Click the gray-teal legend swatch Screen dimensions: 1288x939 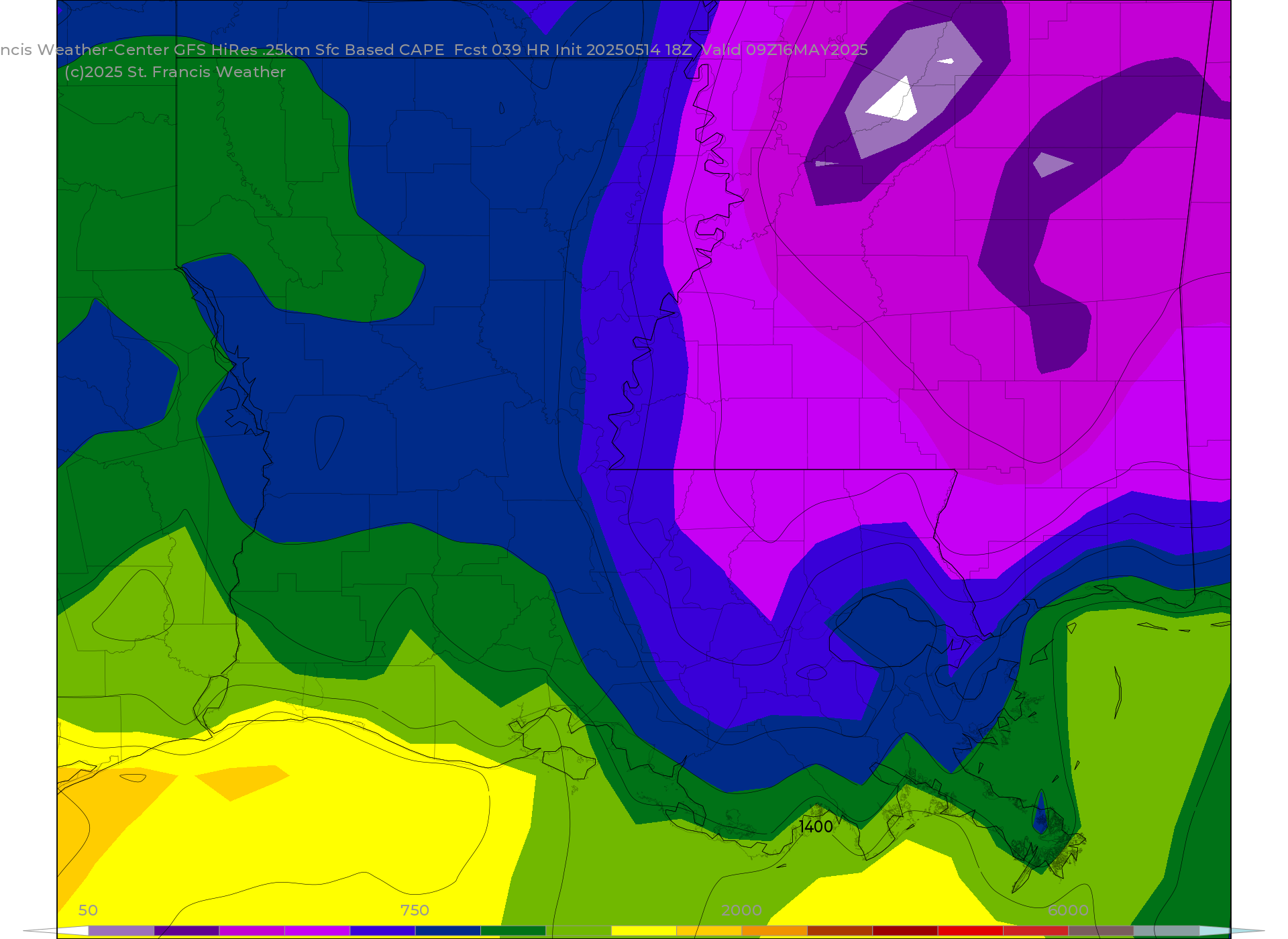pos(1167,930)
